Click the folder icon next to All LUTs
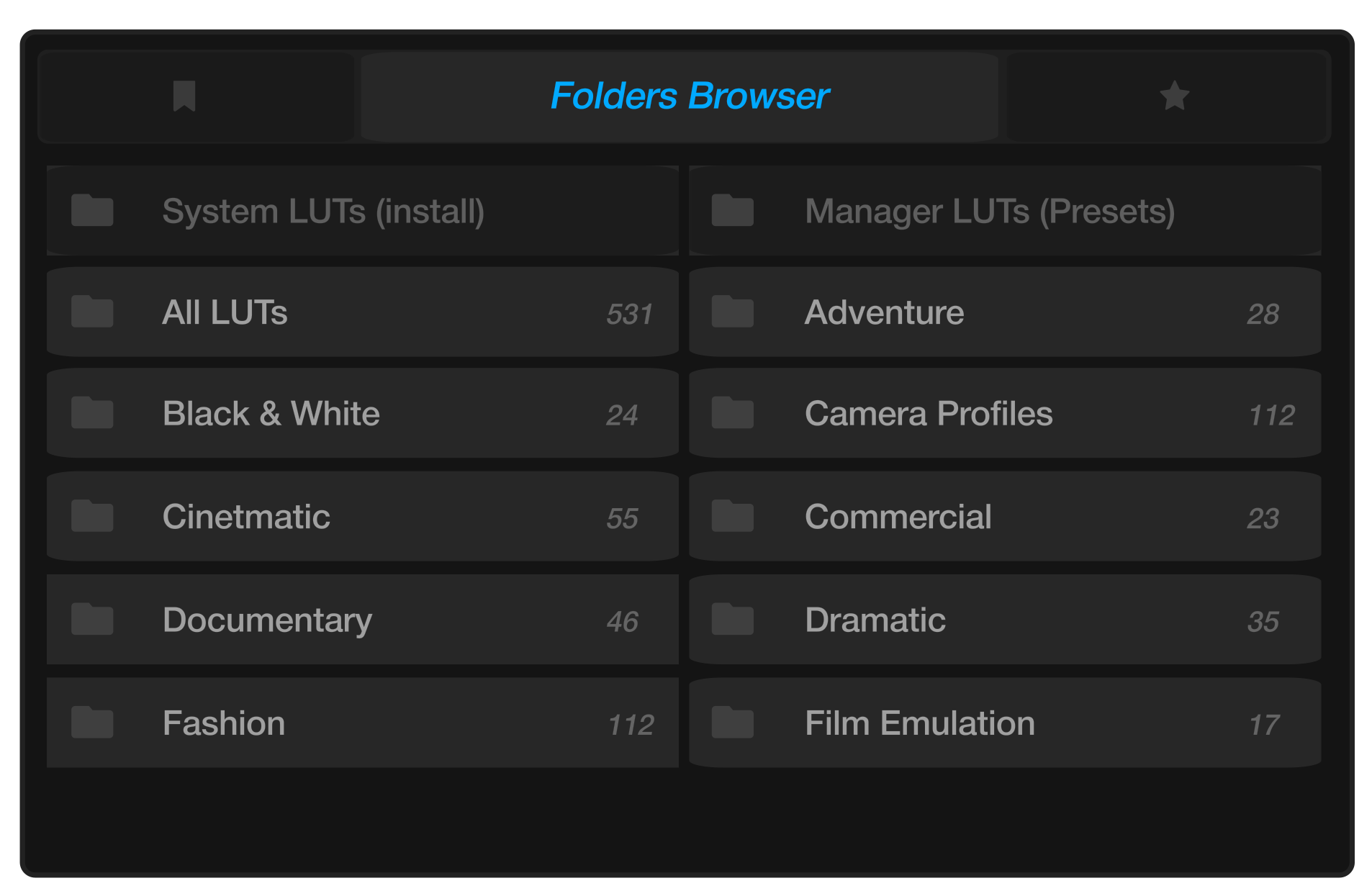This screenshot has width=1372, height=891. 91,312
